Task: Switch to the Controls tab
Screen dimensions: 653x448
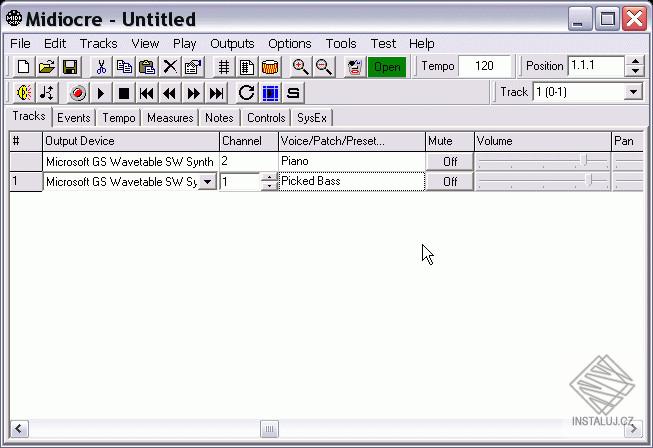Action: pyautogui.click(x=266, y=118)
